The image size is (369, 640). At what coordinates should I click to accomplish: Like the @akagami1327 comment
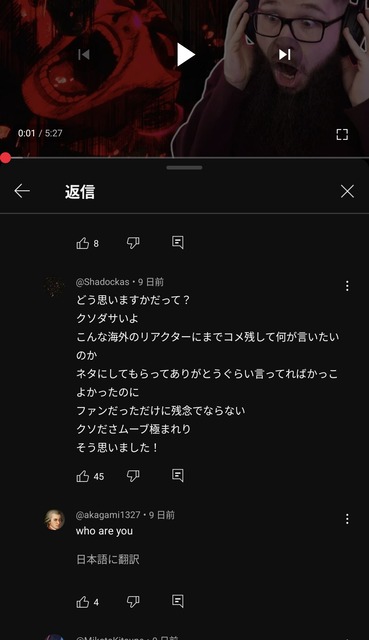(x=83, y=602)
